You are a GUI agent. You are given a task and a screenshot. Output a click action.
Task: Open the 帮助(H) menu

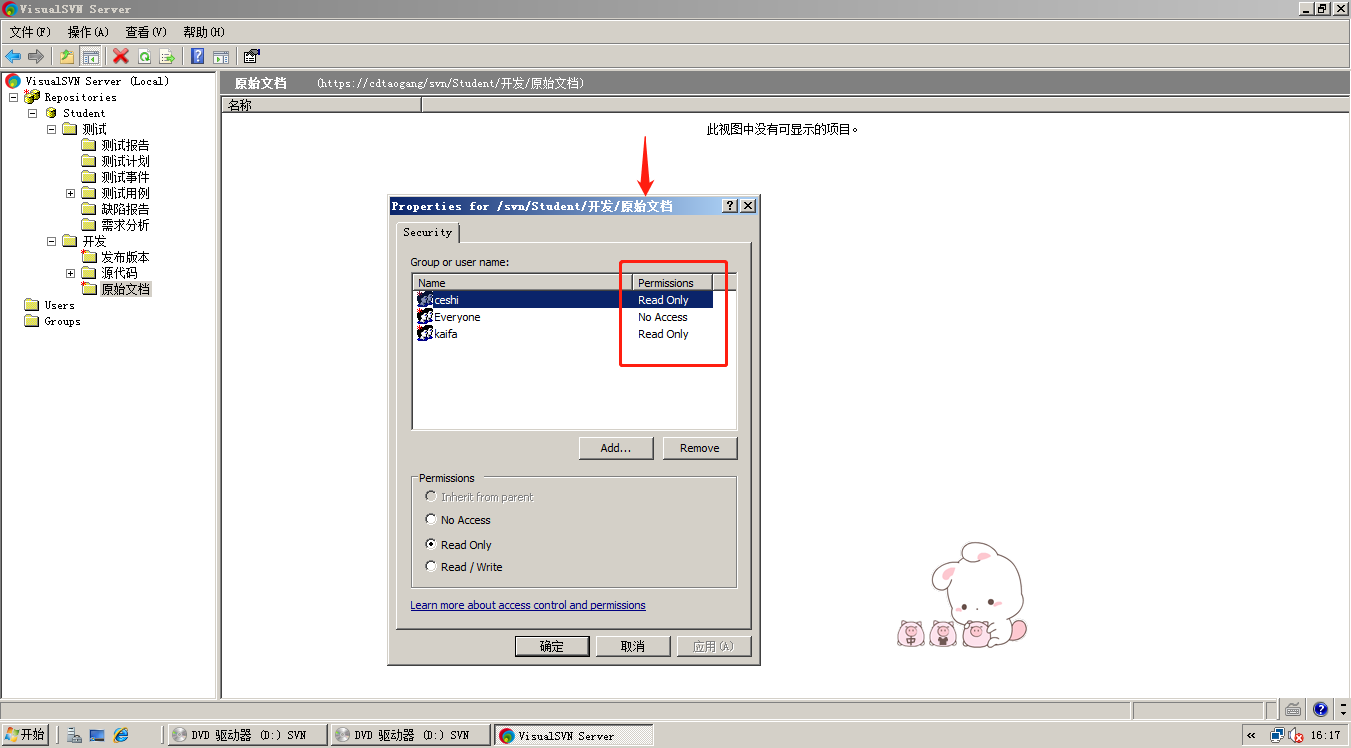[204, 32]
